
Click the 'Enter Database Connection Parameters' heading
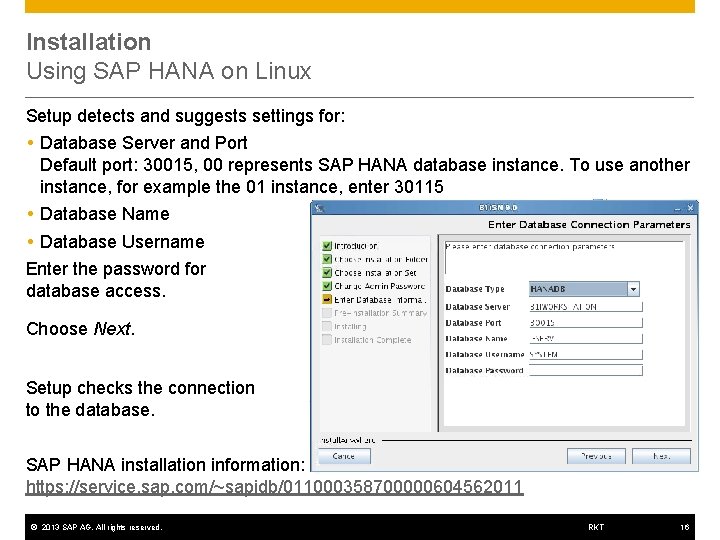[589, 225]
